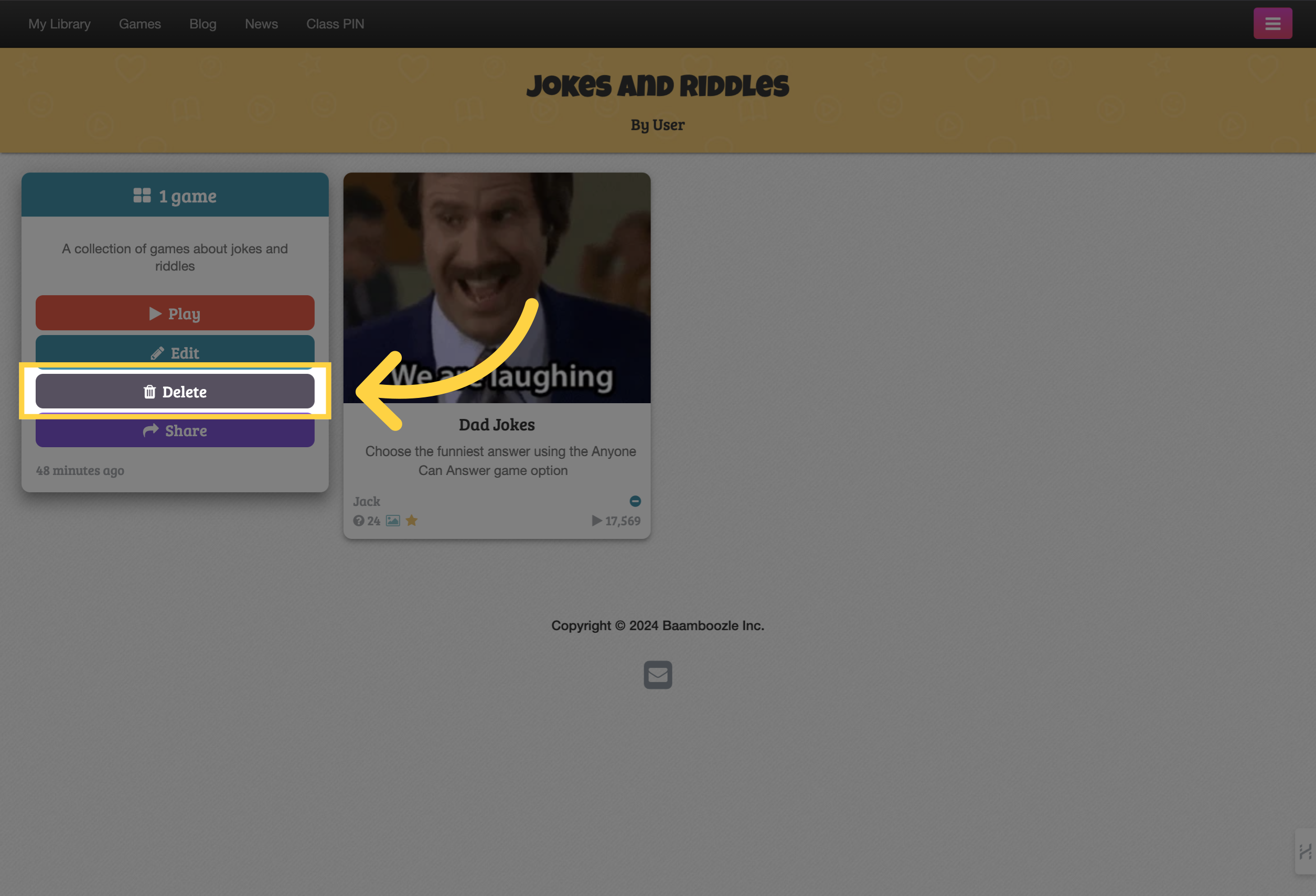
Task: Open the Dad Jokes title link
Action: 497,425
